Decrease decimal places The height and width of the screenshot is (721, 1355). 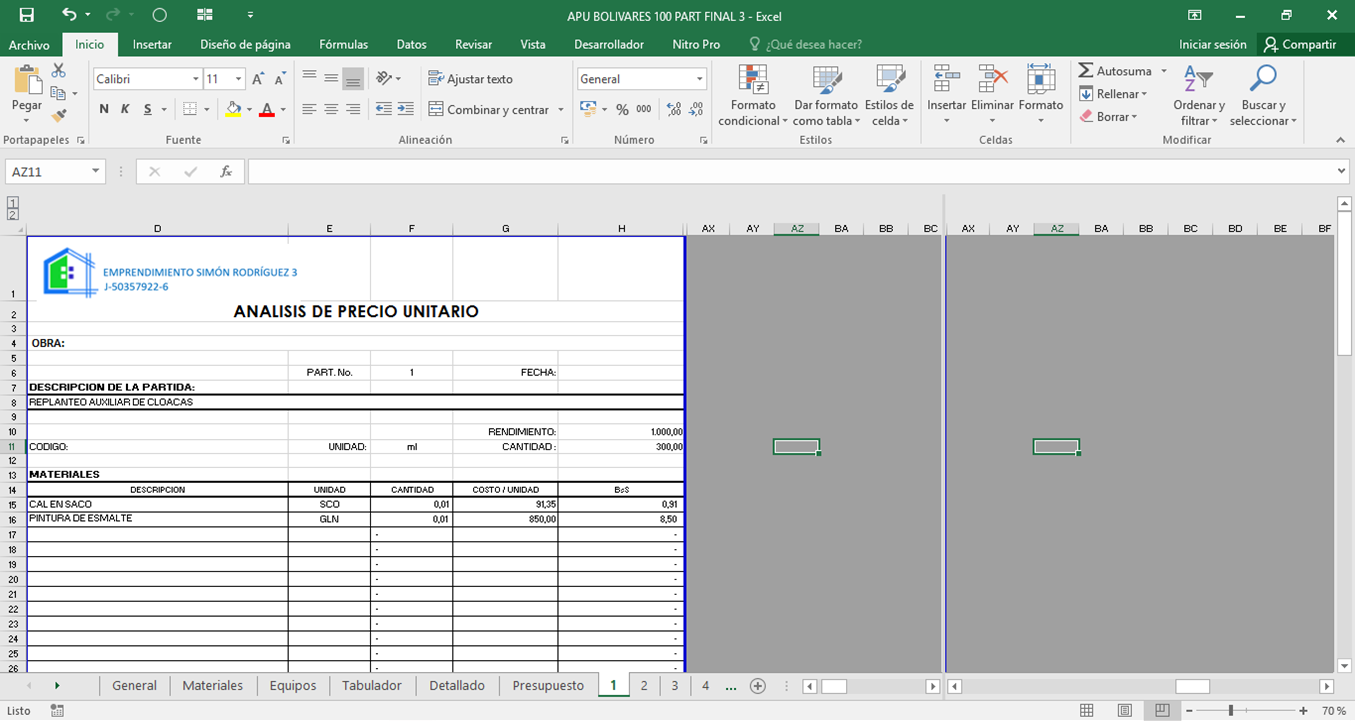pos(696,109)
